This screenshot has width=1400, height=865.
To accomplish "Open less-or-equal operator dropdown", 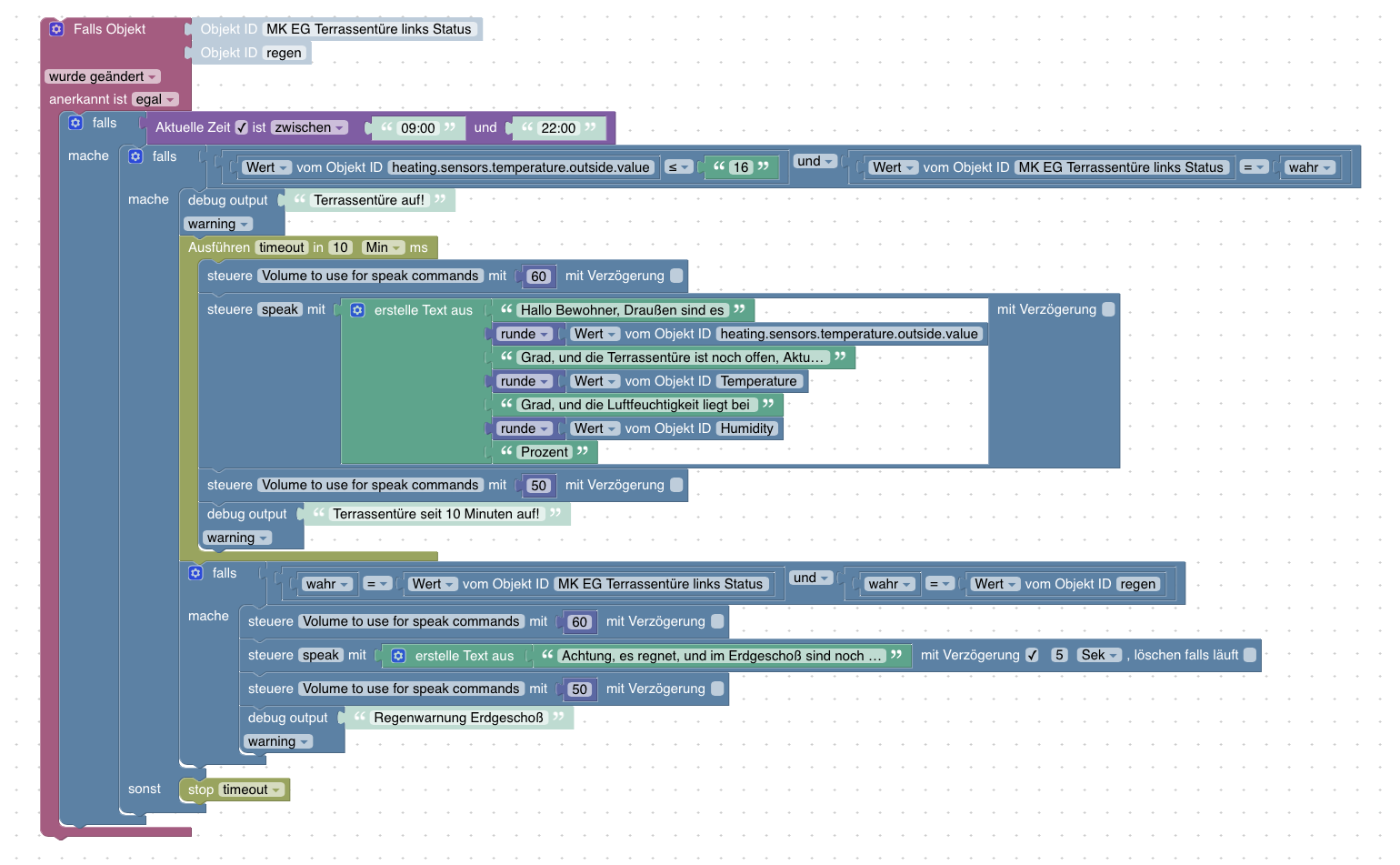I will pyautogui.click(x=678, y=167).
